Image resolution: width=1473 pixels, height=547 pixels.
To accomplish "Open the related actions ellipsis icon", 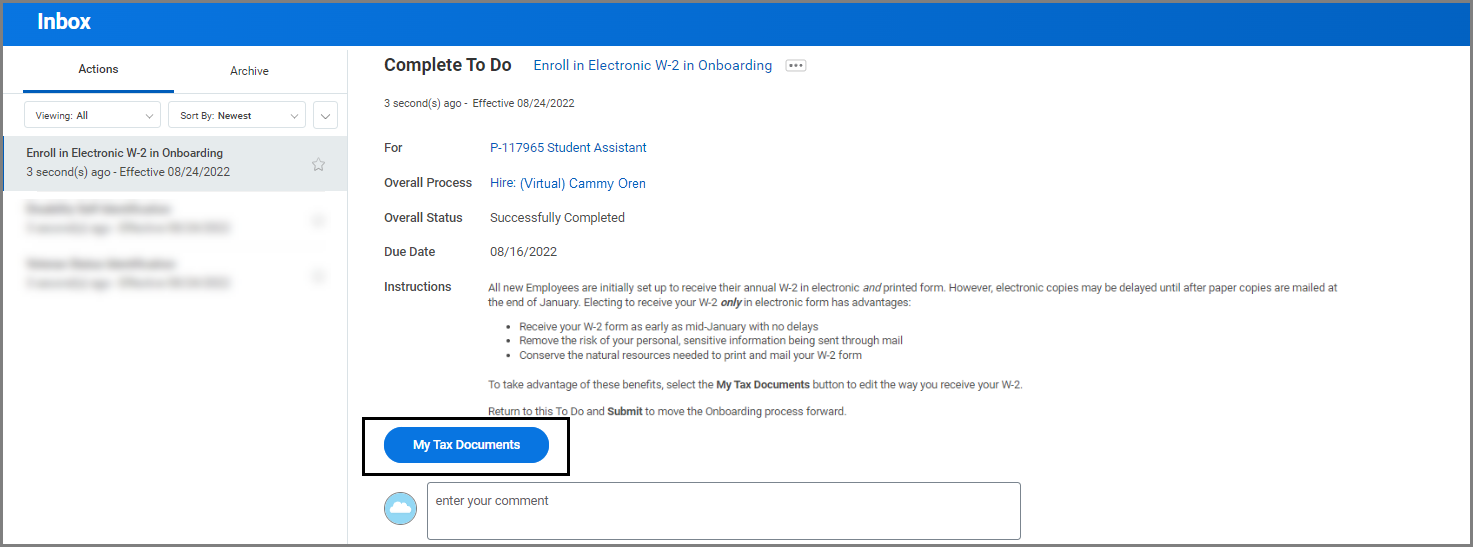I will [795, 66].
